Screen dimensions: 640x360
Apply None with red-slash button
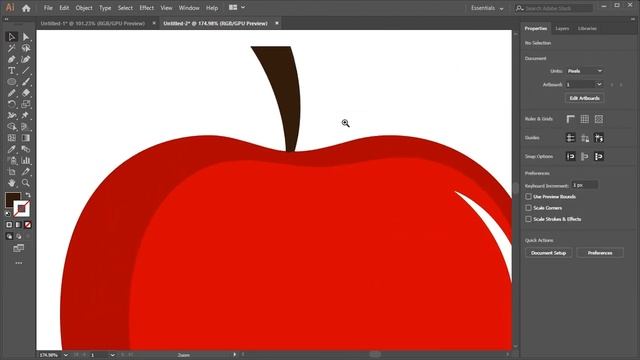point(28,225)
